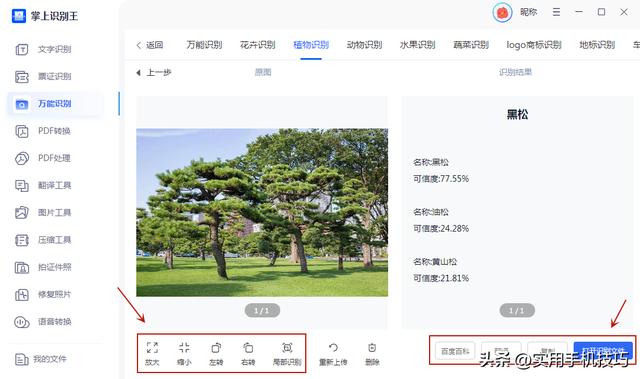Open 翻译工具 in the sidebar

point(43,186)
